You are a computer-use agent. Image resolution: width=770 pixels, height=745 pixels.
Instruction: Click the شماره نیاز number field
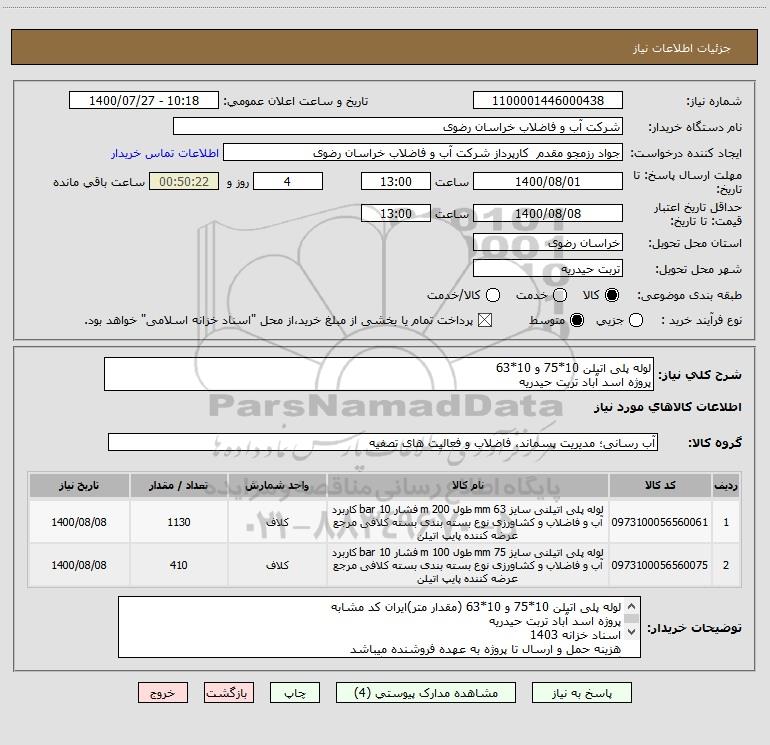click(548, 101)
